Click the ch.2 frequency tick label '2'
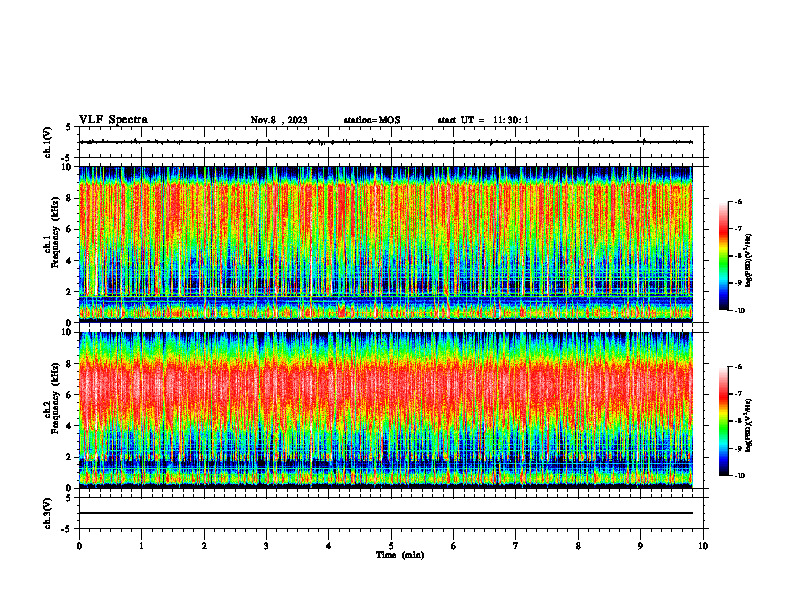Screen dimensions: 792x612 (x=69, y=457)
